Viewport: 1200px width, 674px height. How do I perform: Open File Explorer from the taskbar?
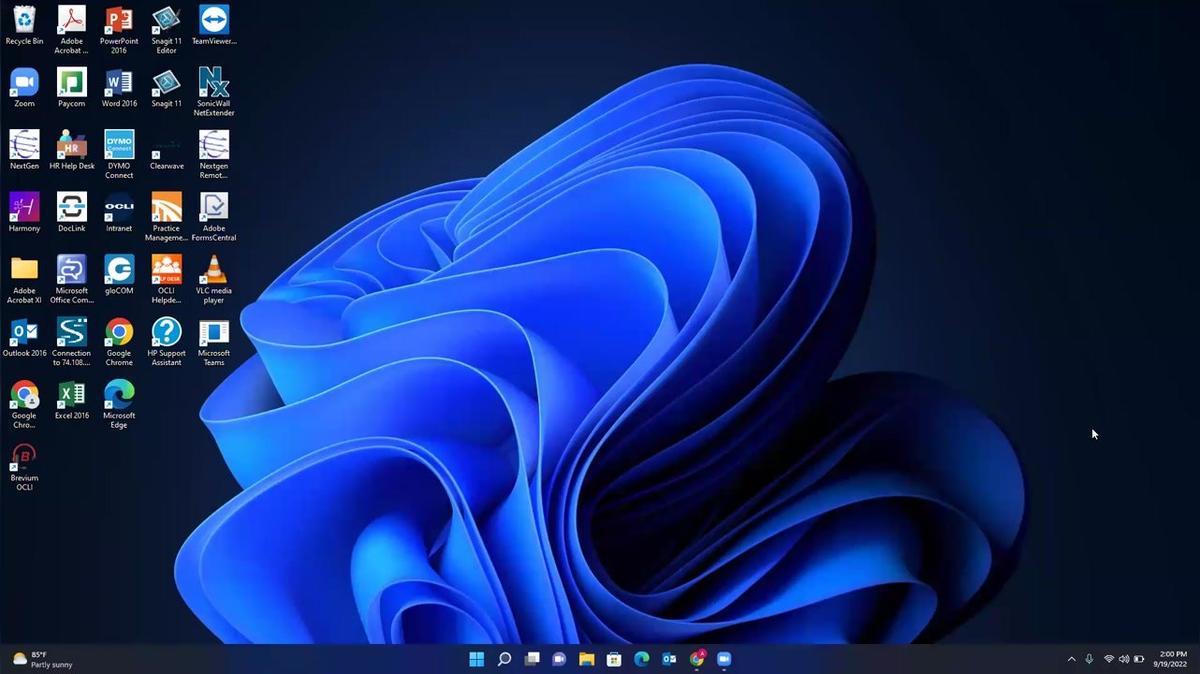click(x=587, y=659)
